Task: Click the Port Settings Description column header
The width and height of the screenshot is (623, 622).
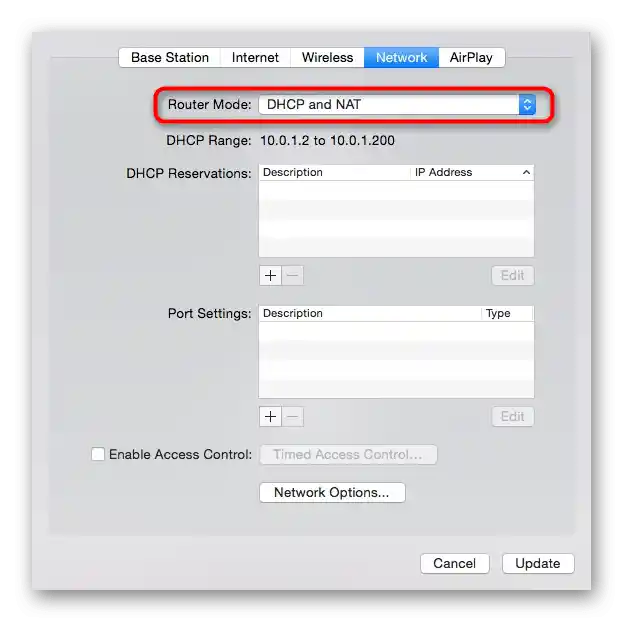Action: (x=370, y=314)
